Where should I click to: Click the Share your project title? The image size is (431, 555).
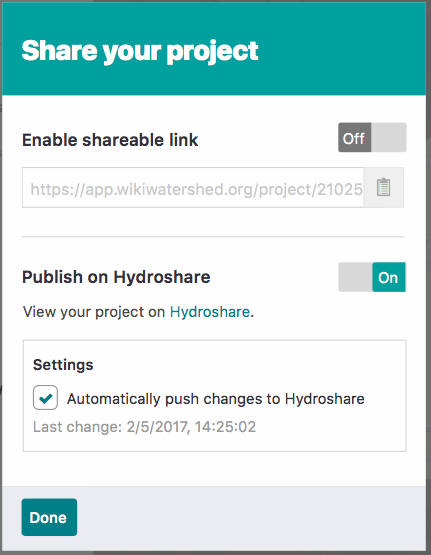[140, 51]
